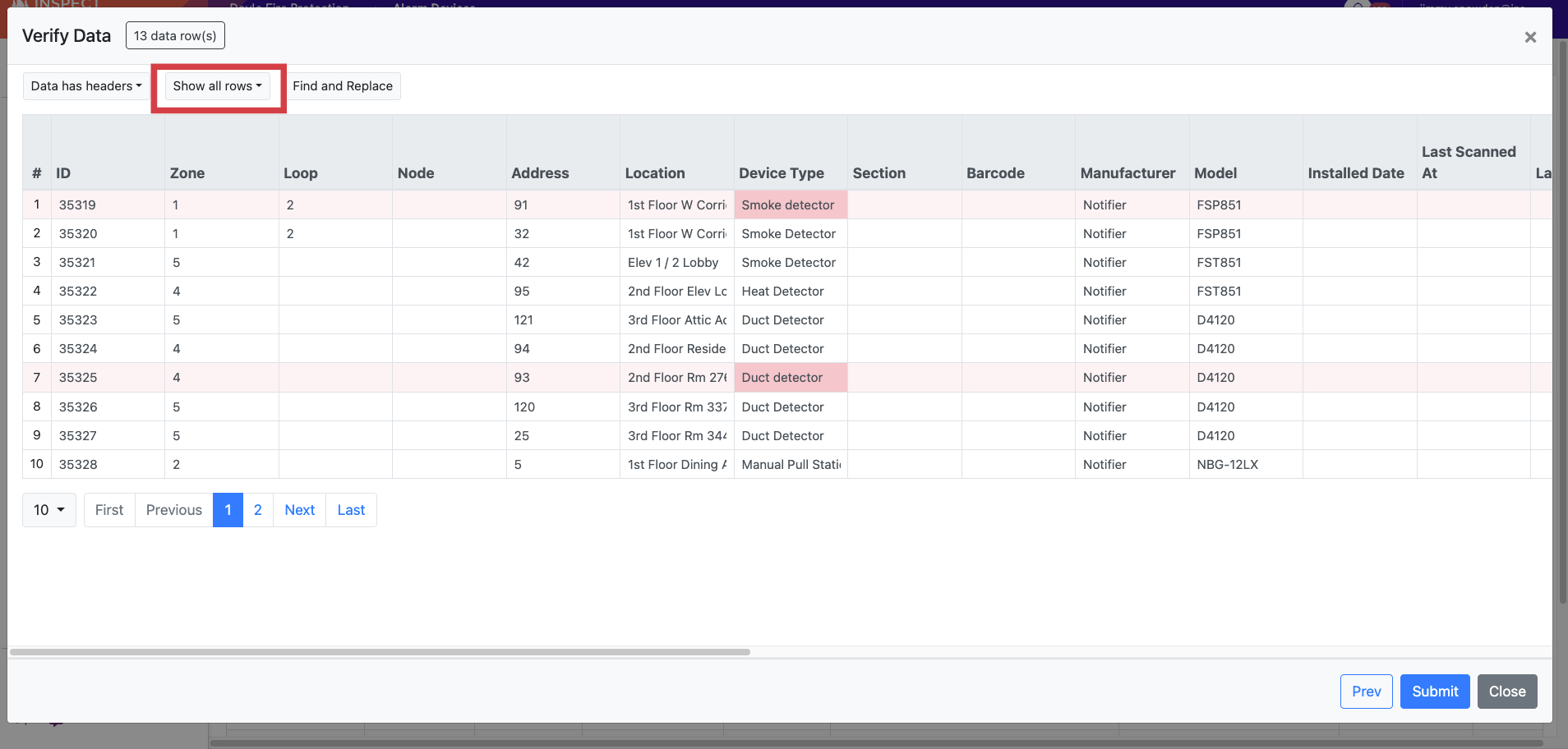Click '1st Floor Dining' location cell
Viewport: 1568px width, 749px height.
tap(677, 465)
